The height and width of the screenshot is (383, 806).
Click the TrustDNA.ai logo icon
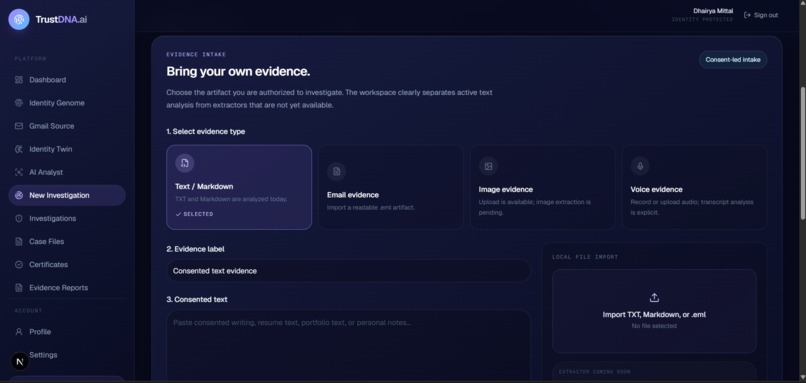[19, 20]
